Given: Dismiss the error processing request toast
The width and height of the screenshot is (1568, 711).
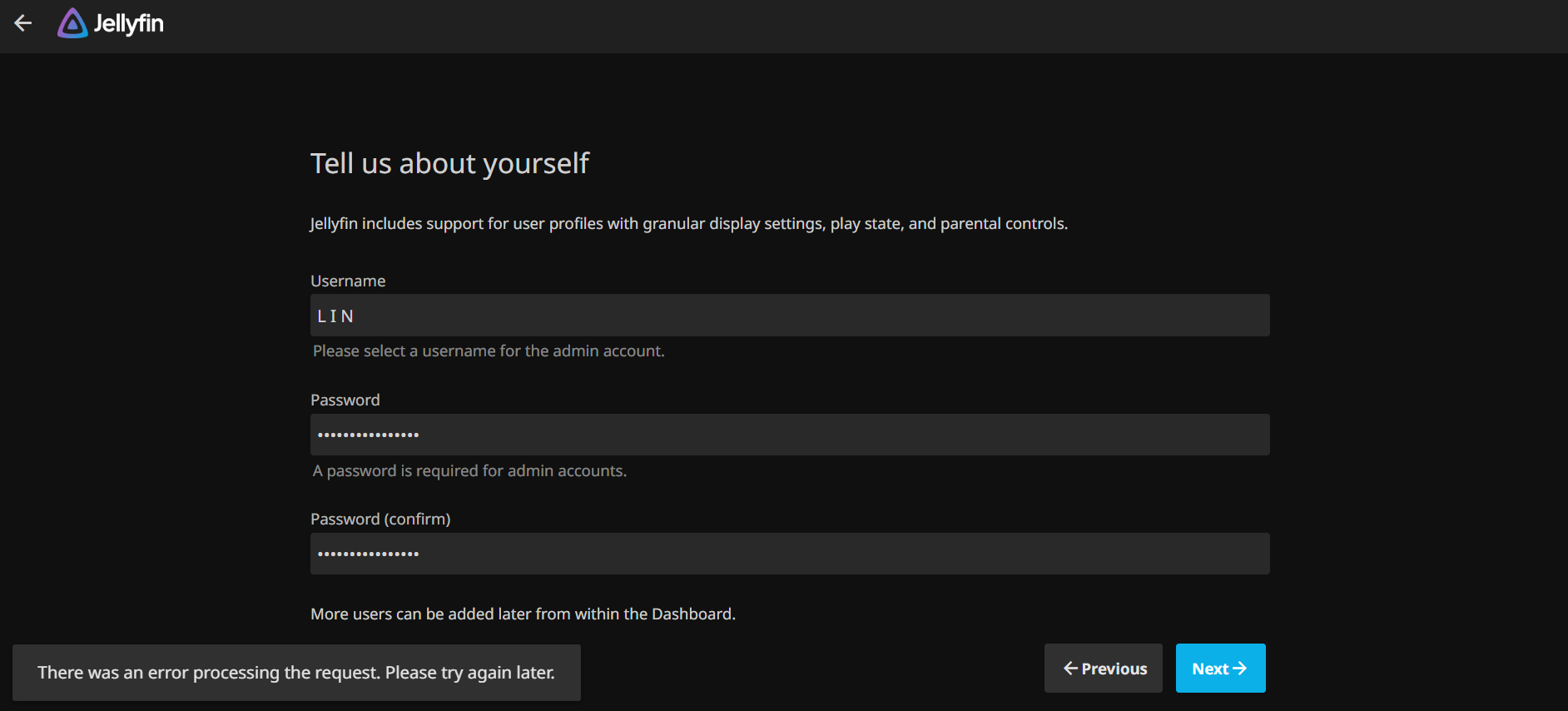Looking at the screenshot, I should point(296,673).
